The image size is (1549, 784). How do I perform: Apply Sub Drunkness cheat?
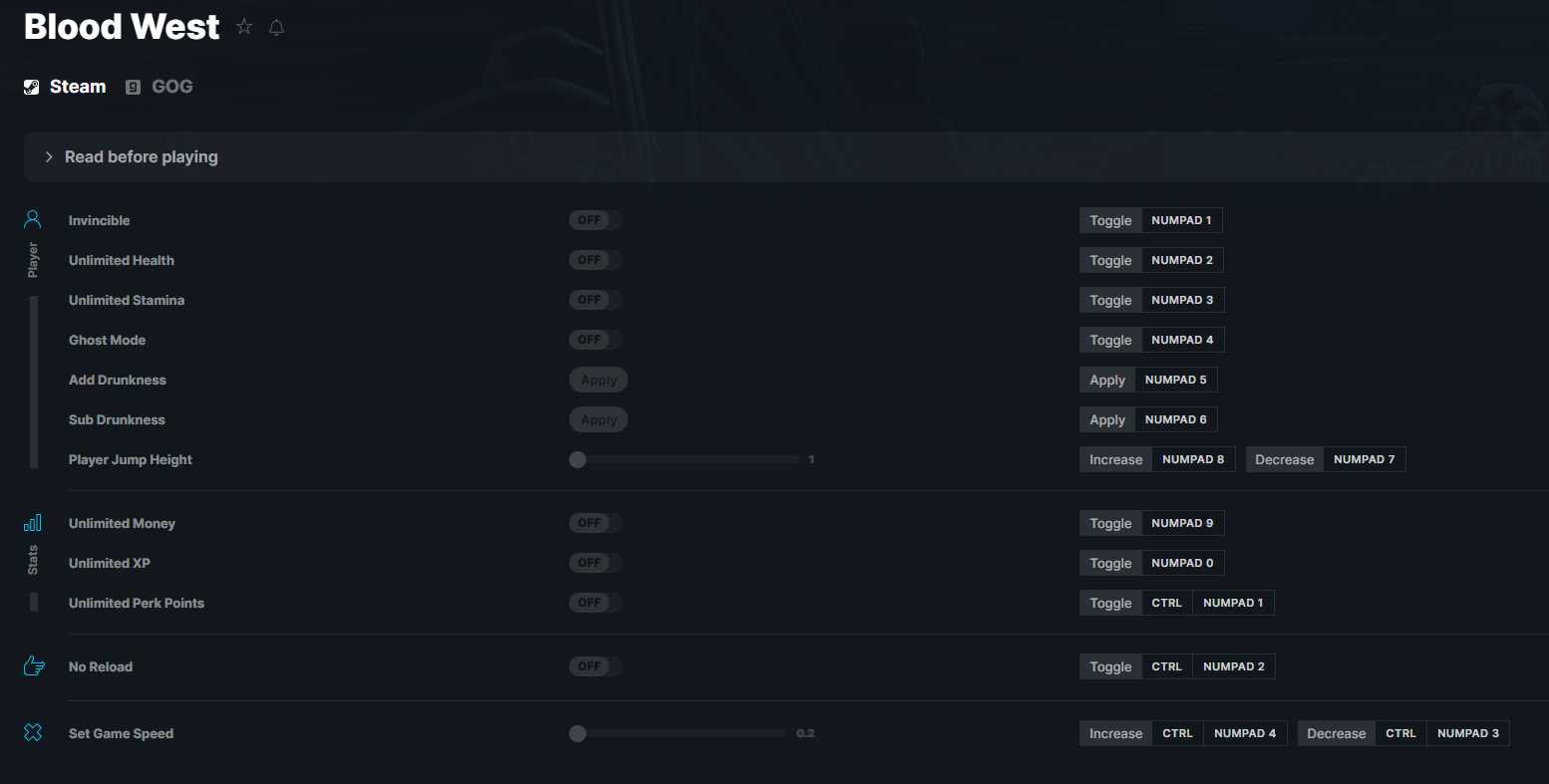(598, 419)
